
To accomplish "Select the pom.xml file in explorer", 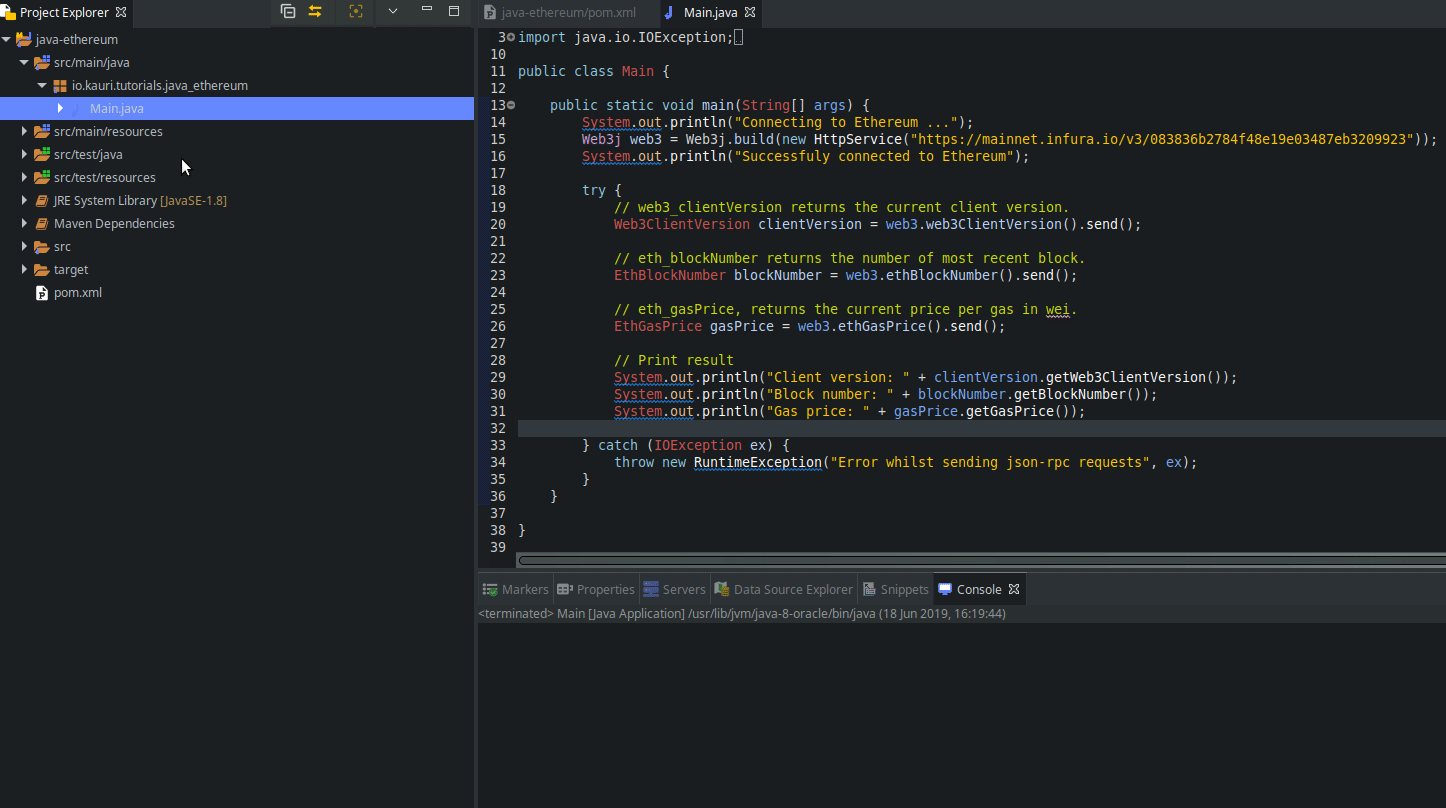I will tap(78, 293).
